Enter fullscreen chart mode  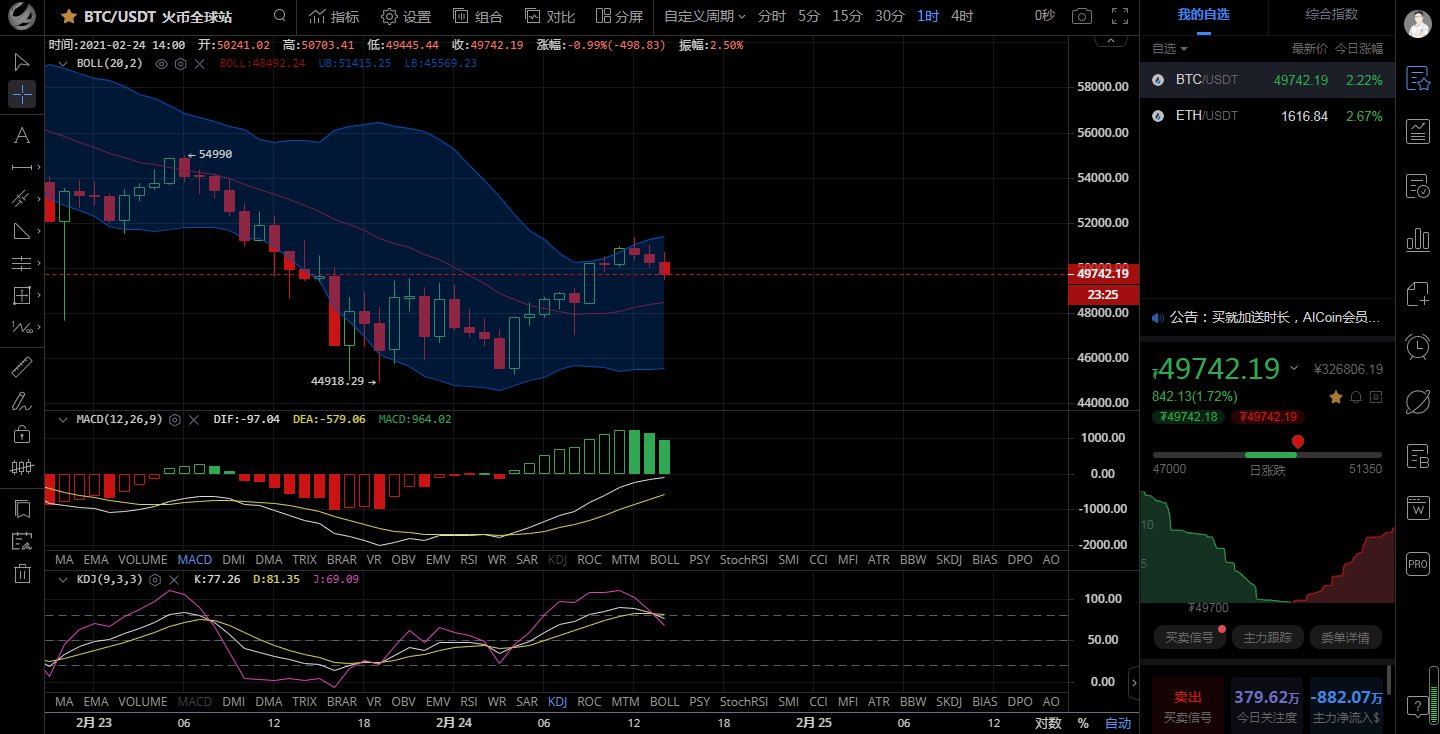click(1120, 16)
